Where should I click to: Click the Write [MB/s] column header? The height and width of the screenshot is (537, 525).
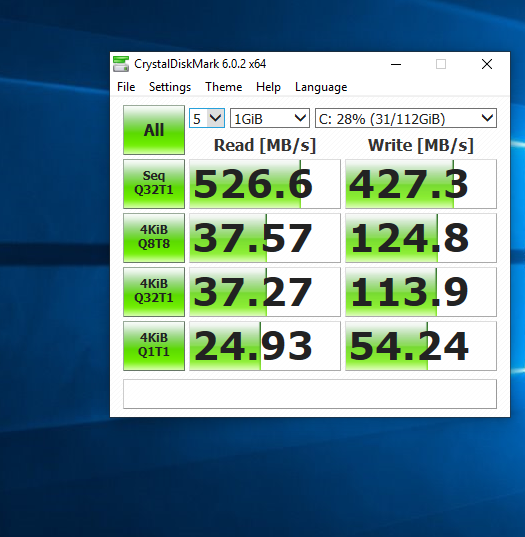pyautogui.click(x=421, y=145)
